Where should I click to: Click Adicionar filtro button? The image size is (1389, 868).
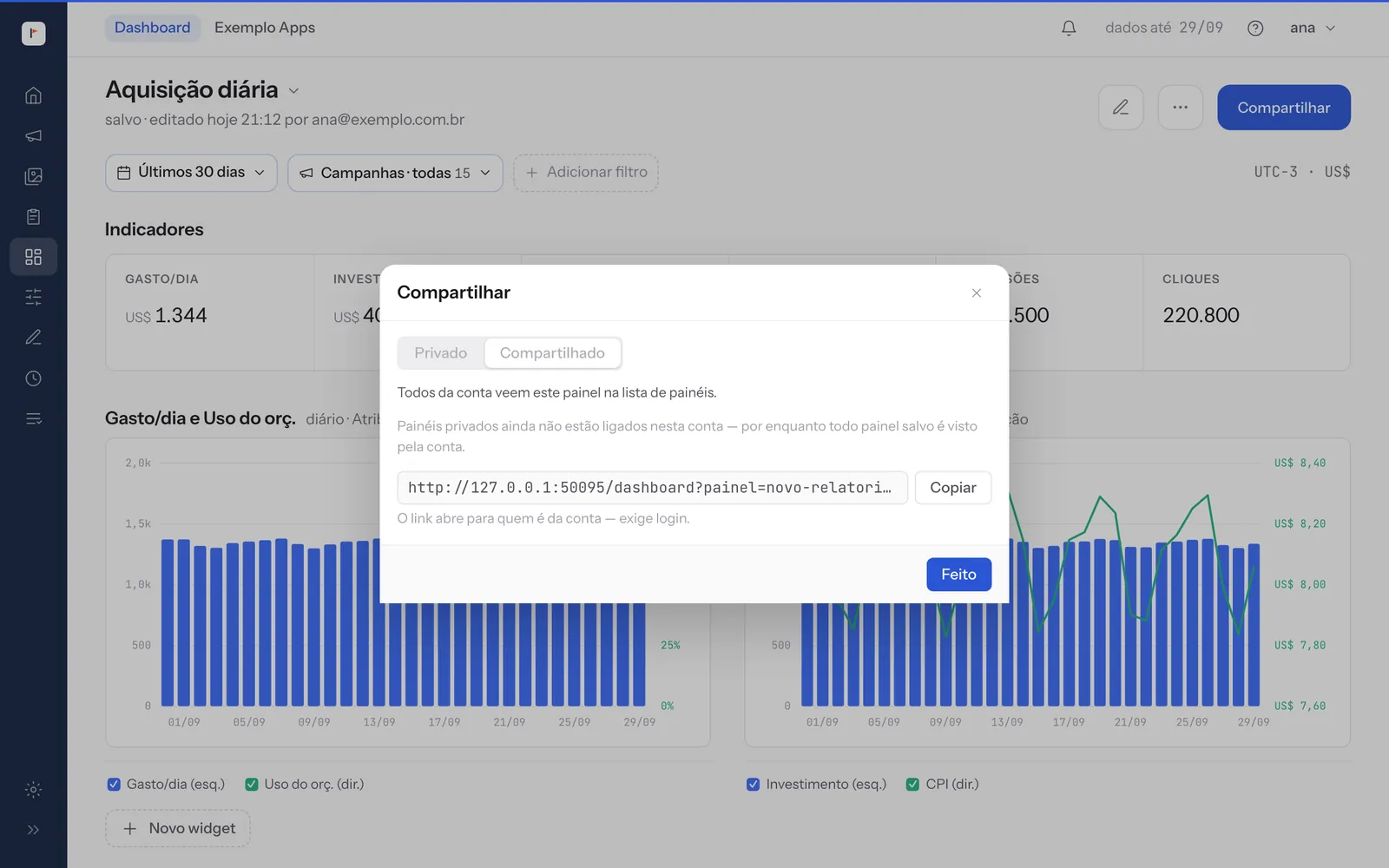pyautogui.click(x=586, y=173)
